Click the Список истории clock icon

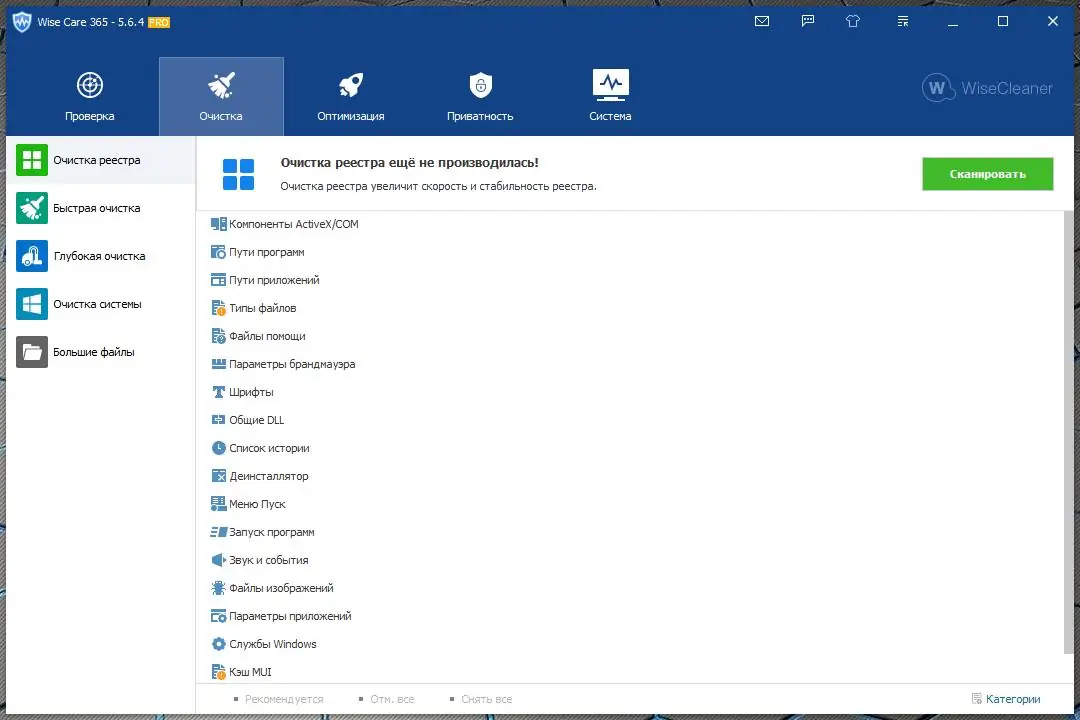tap(218, 448)
